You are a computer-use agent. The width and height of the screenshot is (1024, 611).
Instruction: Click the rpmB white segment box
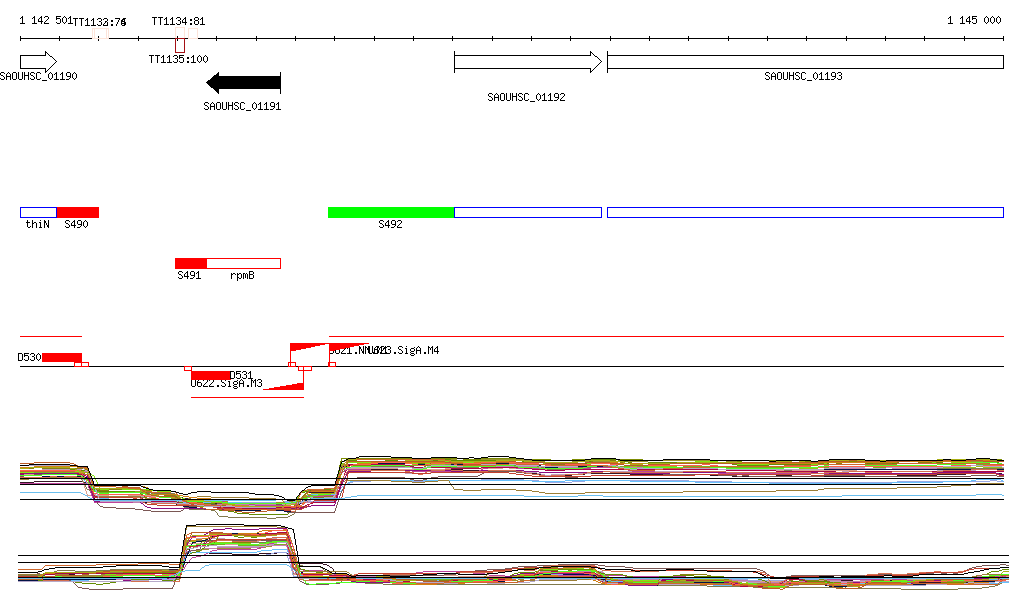pyautogui.click(x=243, y=263)
